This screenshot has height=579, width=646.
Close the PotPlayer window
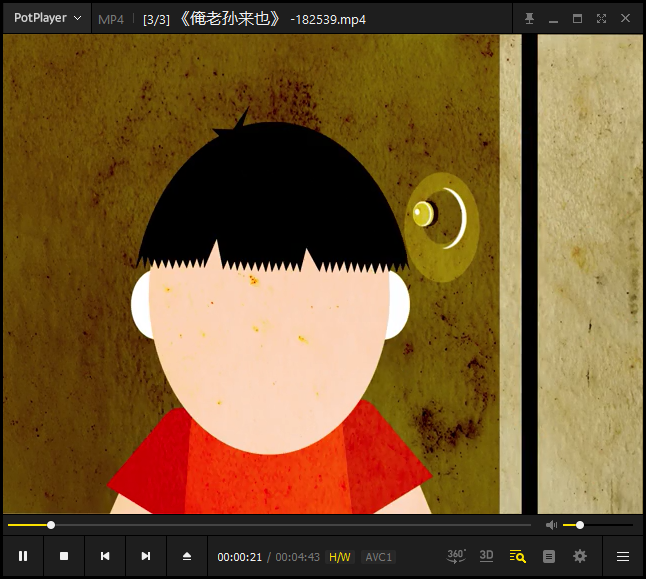click(625, 19)
